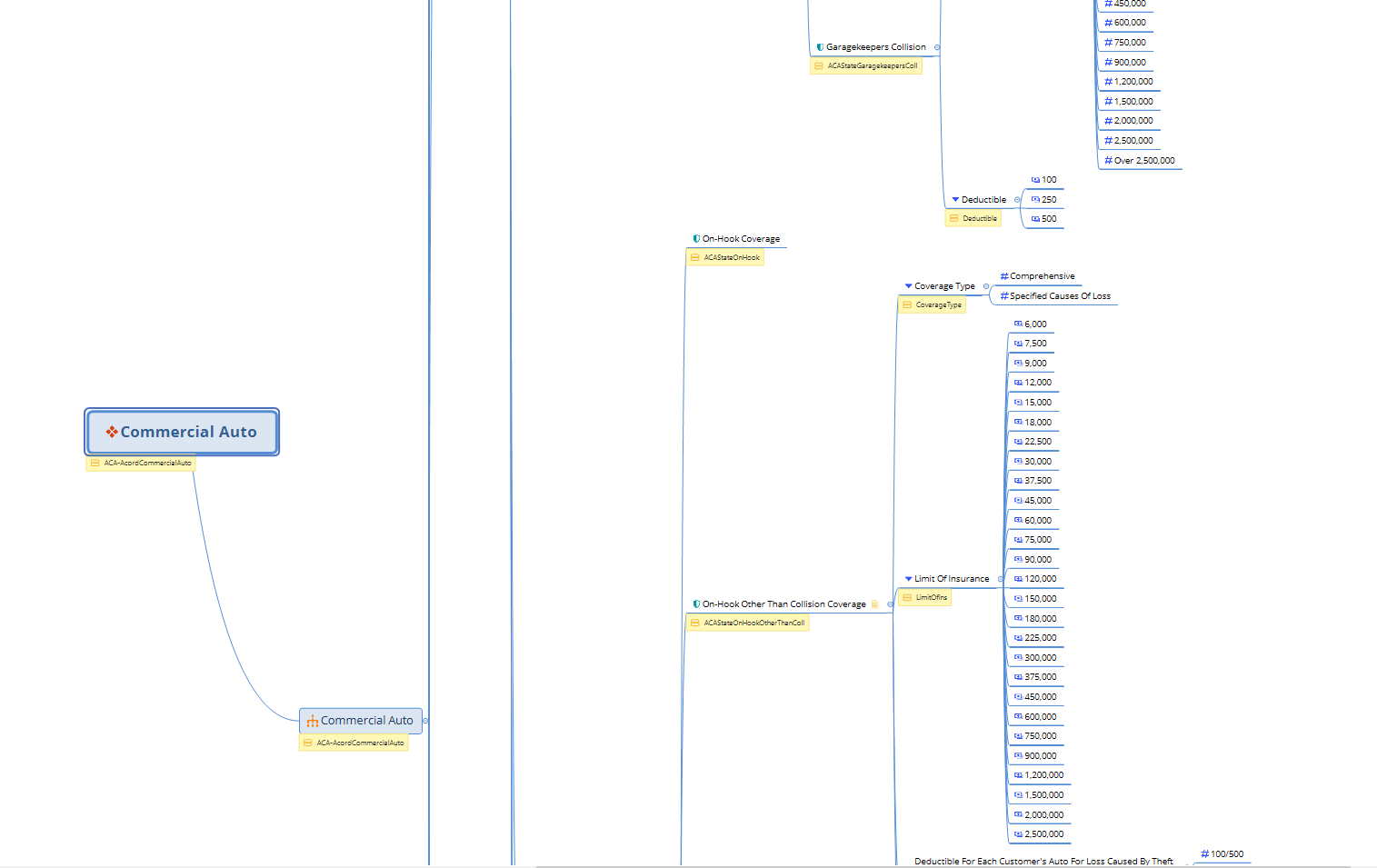Collapse the Garagekeepers Collision branch toggle
This screenshot has height=868, width=1377.
tap(937, 47)
